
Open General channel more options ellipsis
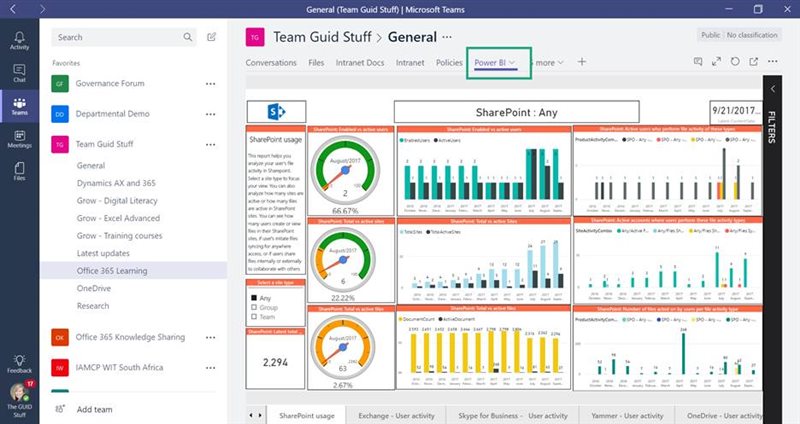pyautogui.click(x=447, y=37)
